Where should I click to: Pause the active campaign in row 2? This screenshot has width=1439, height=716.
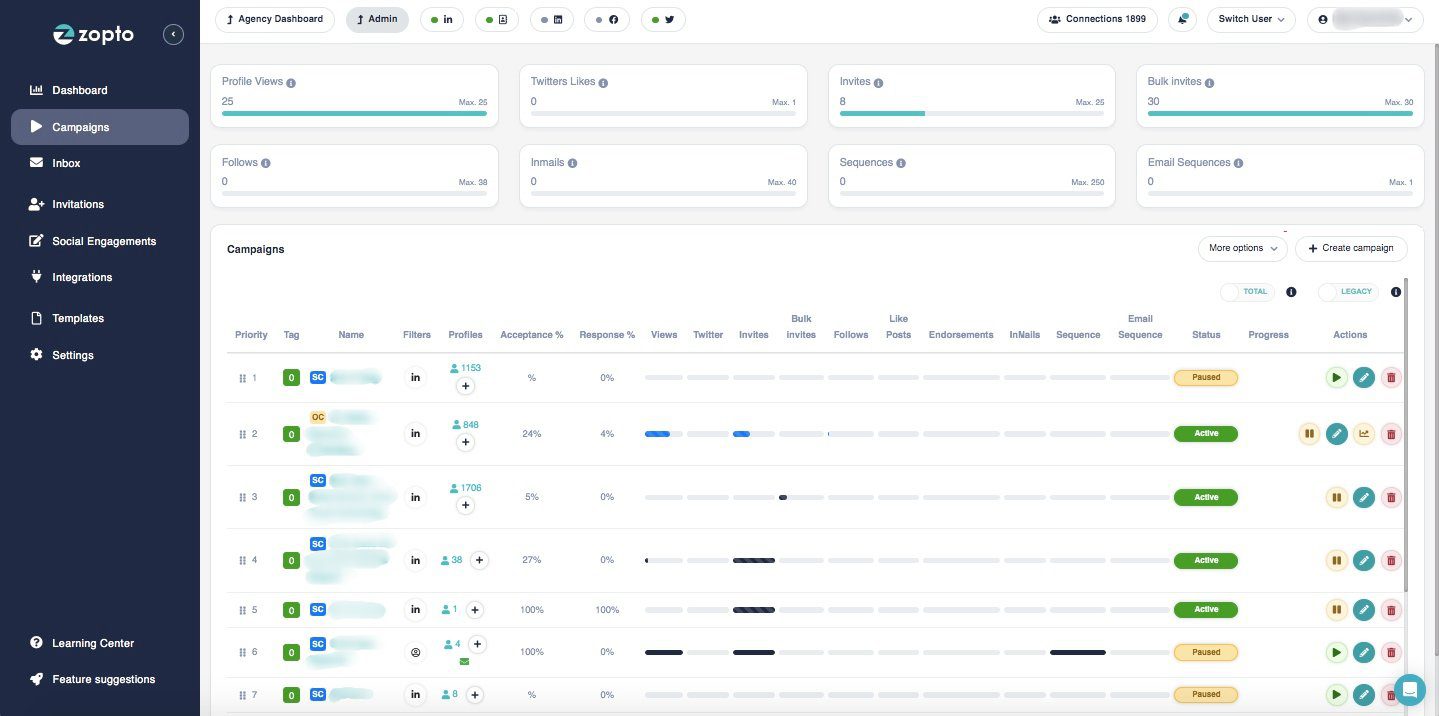pos(1310,433)
